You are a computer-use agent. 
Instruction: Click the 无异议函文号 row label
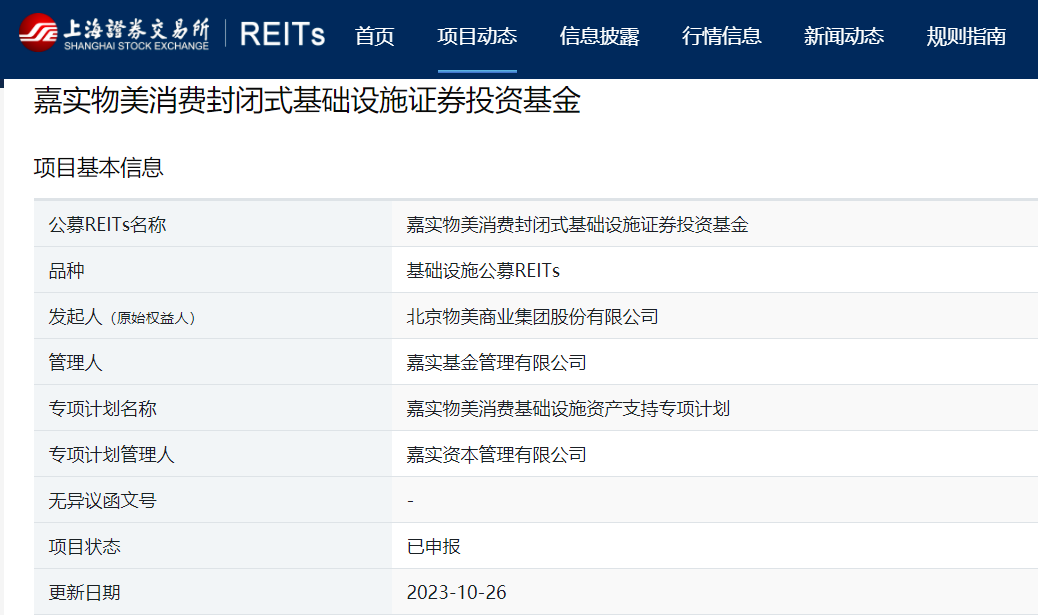pos(102,501)
